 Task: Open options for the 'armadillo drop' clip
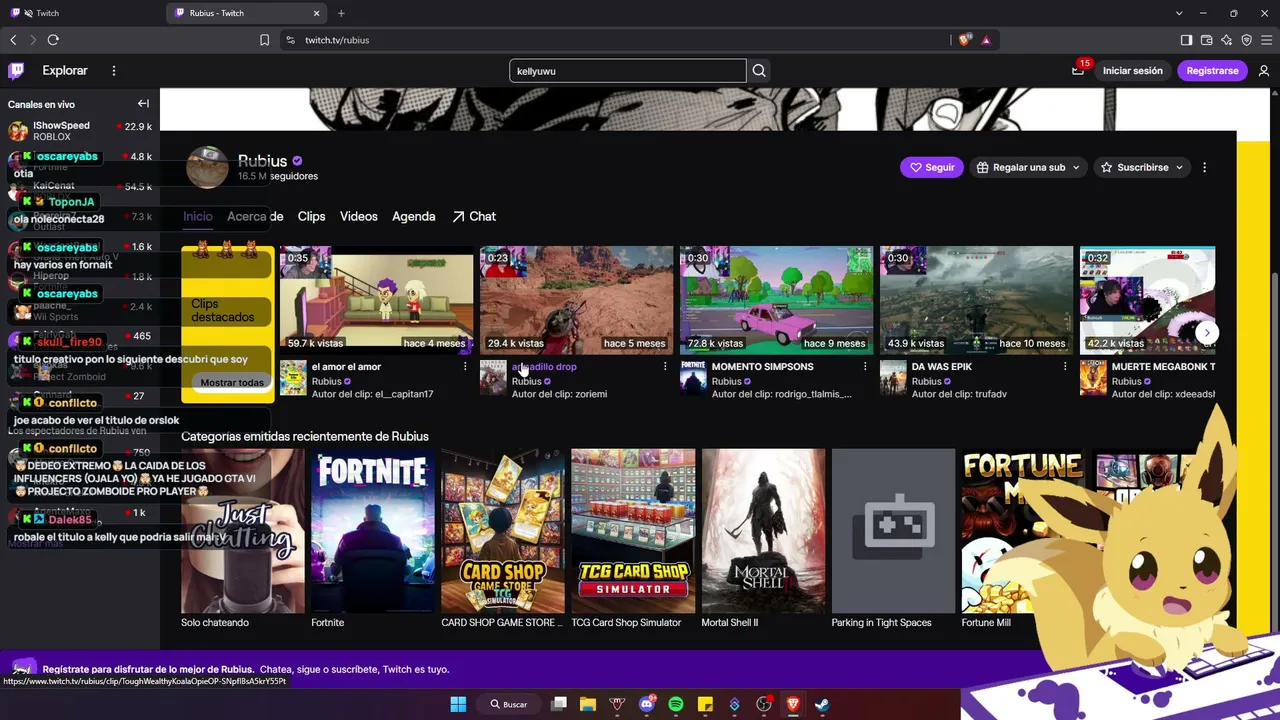(665, 367)
